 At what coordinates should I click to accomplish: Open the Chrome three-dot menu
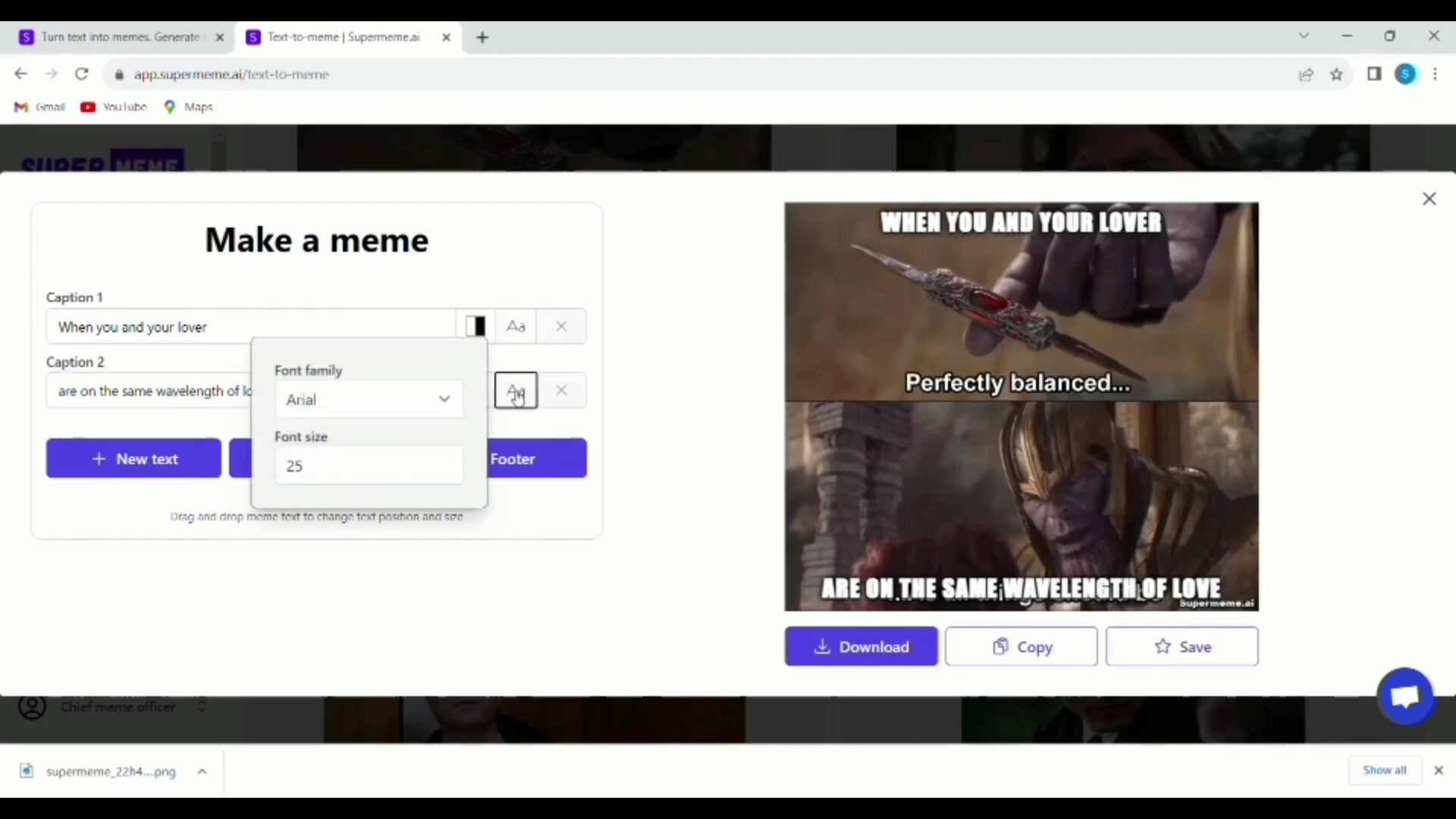(1436, 74)
